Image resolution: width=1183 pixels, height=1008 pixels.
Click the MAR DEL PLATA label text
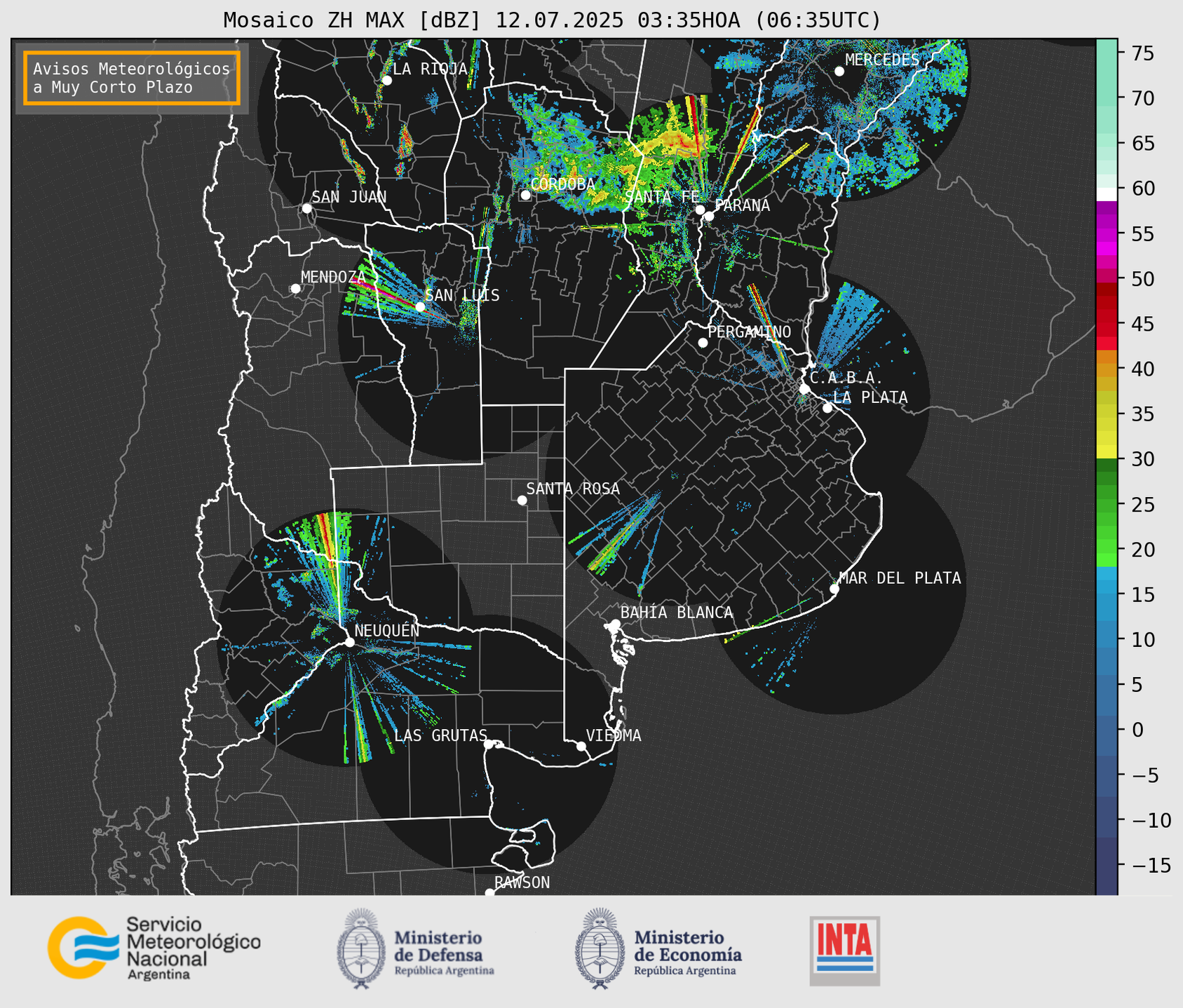(900, 578)
